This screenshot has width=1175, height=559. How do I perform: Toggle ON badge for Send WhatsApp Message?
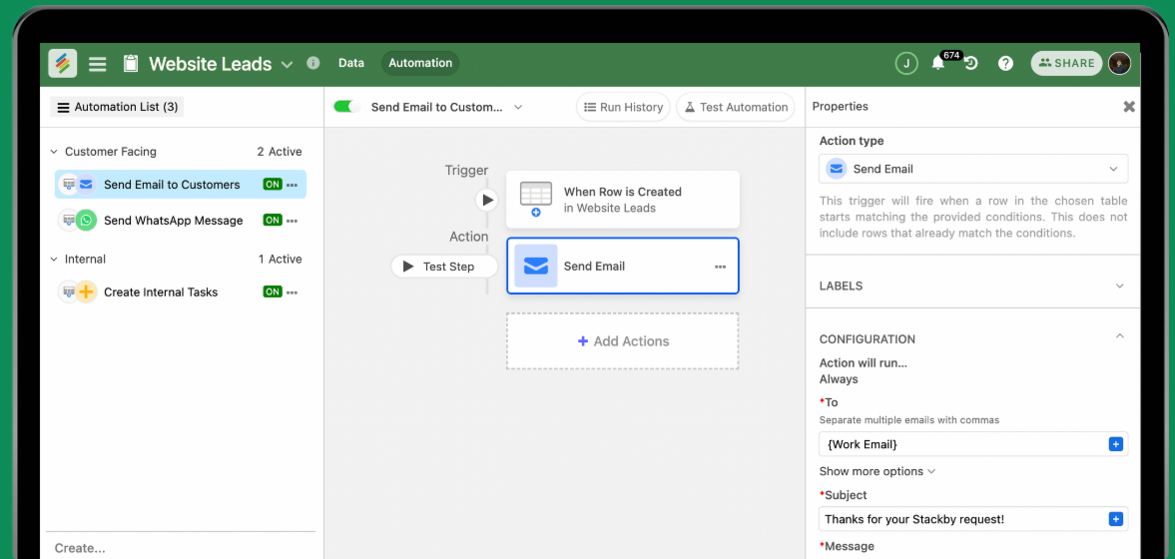[272, 220]
